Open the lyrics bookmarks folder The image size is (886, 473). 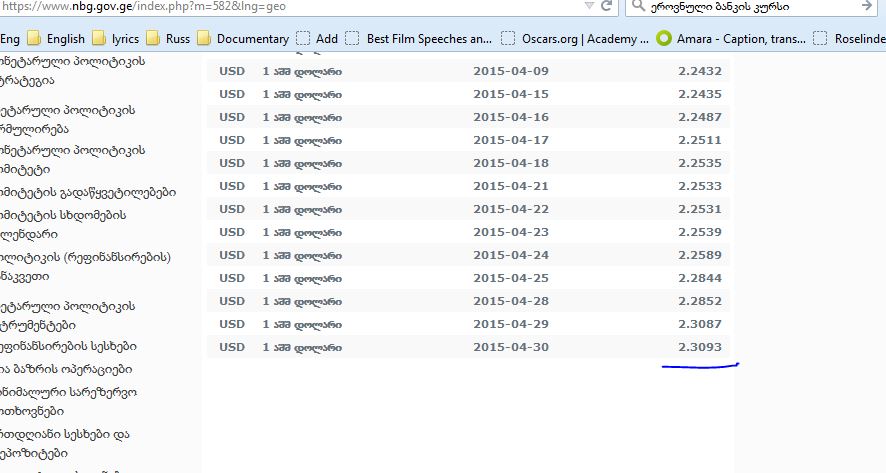point(116,38)
